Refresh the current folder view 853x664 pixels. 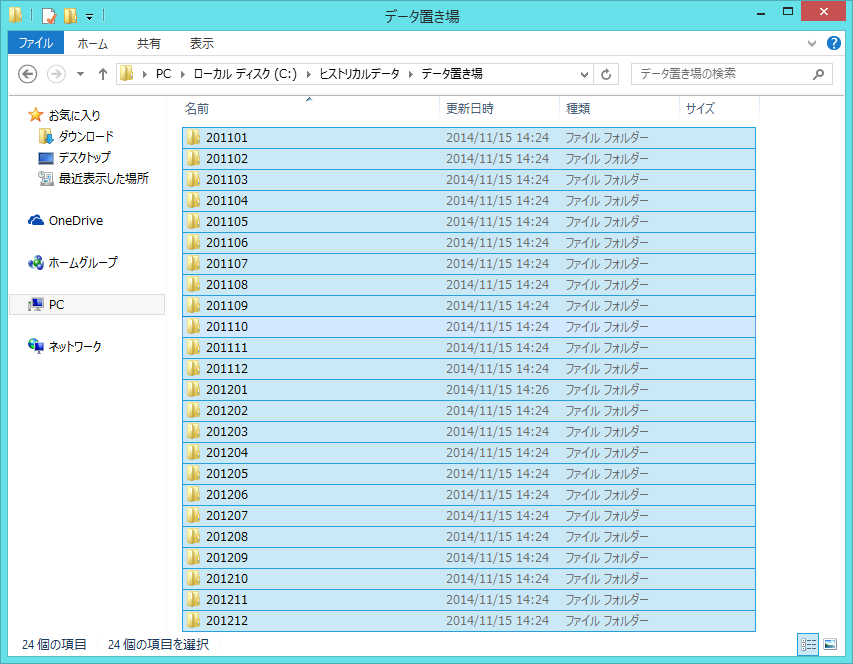pos(606,74)
